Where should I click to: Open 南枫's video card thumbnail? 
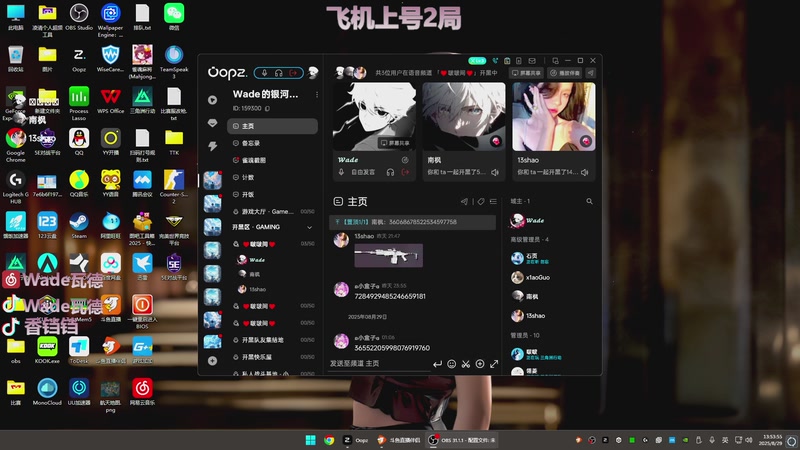click(464, 117)
